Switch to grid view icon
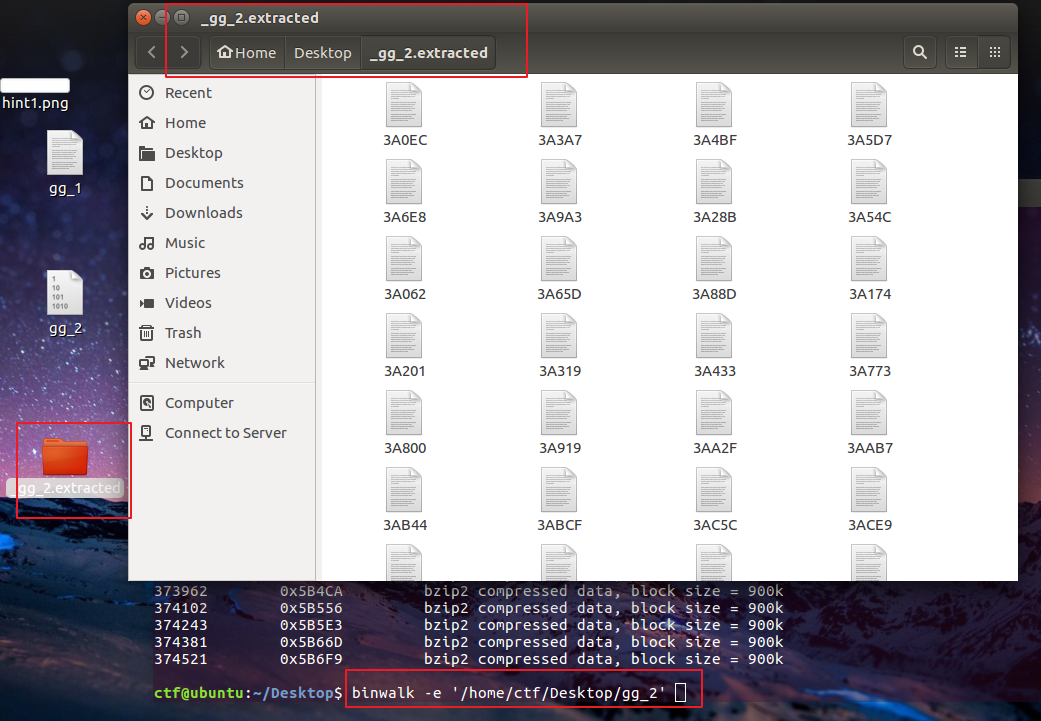The image size is (1041, 721). click(995, 52)
